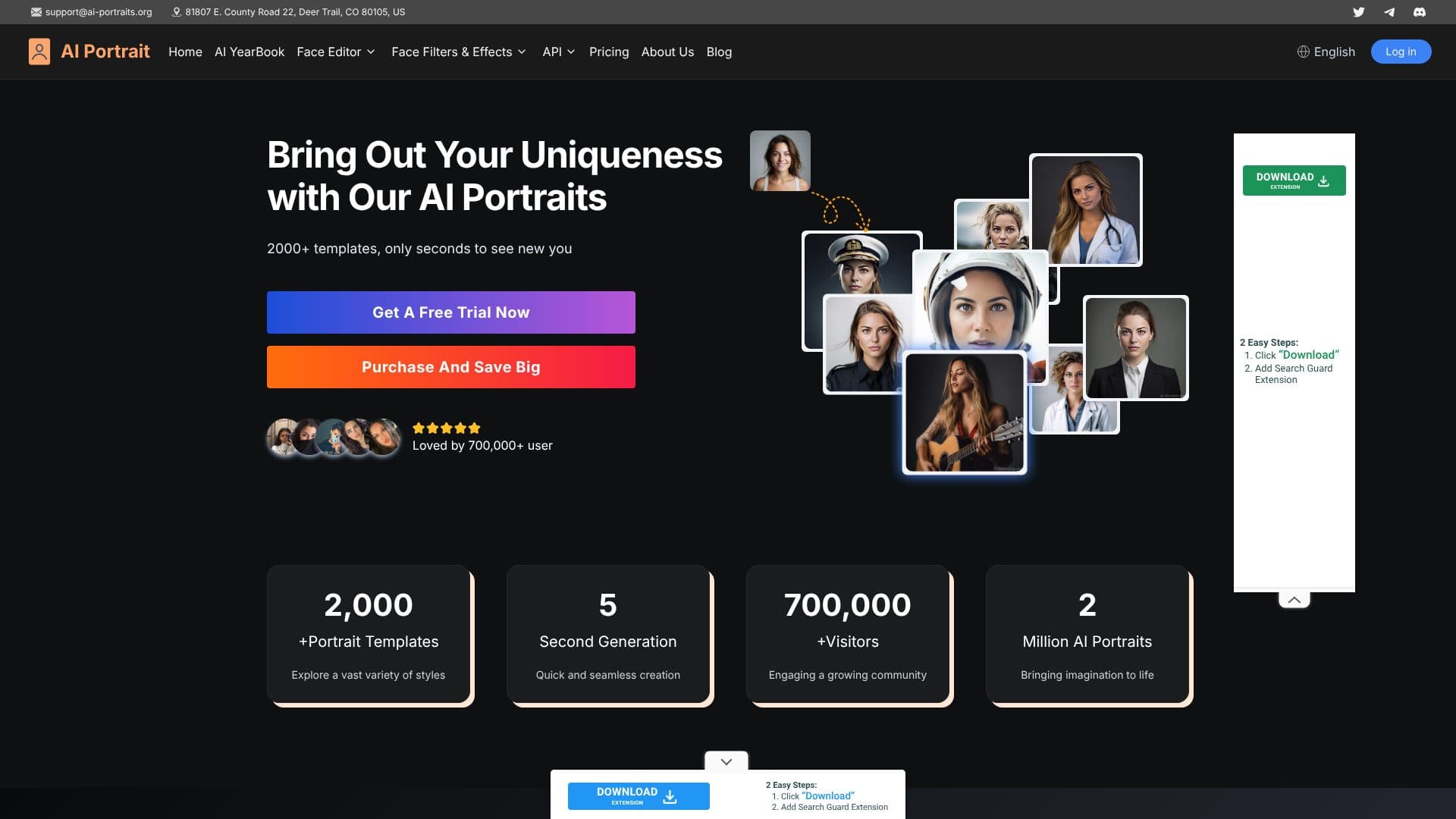Click the address text in top bar

click(x=295, y=12)
